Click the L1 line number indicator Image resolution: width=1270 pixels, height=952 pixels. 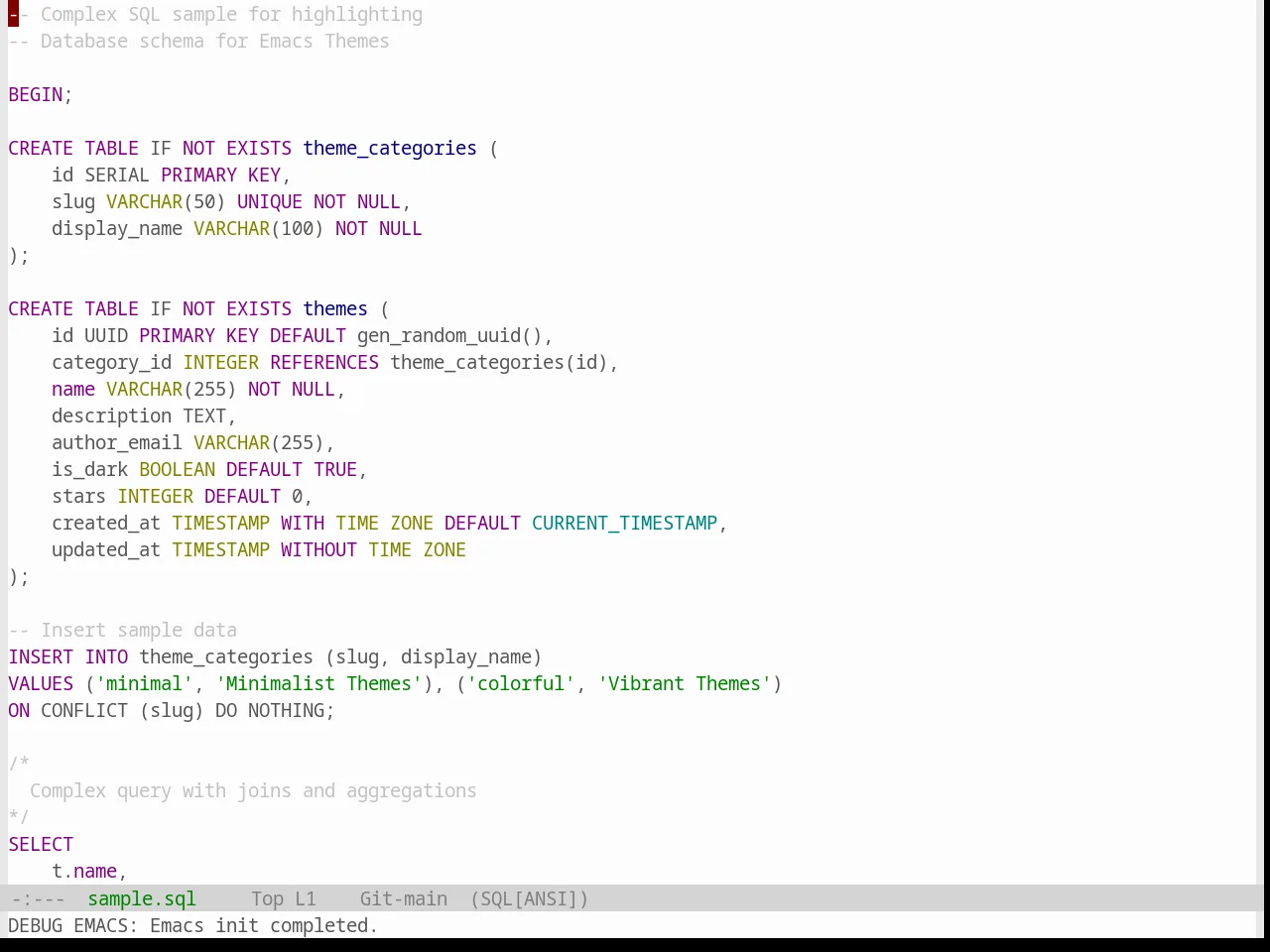(306, 898)
